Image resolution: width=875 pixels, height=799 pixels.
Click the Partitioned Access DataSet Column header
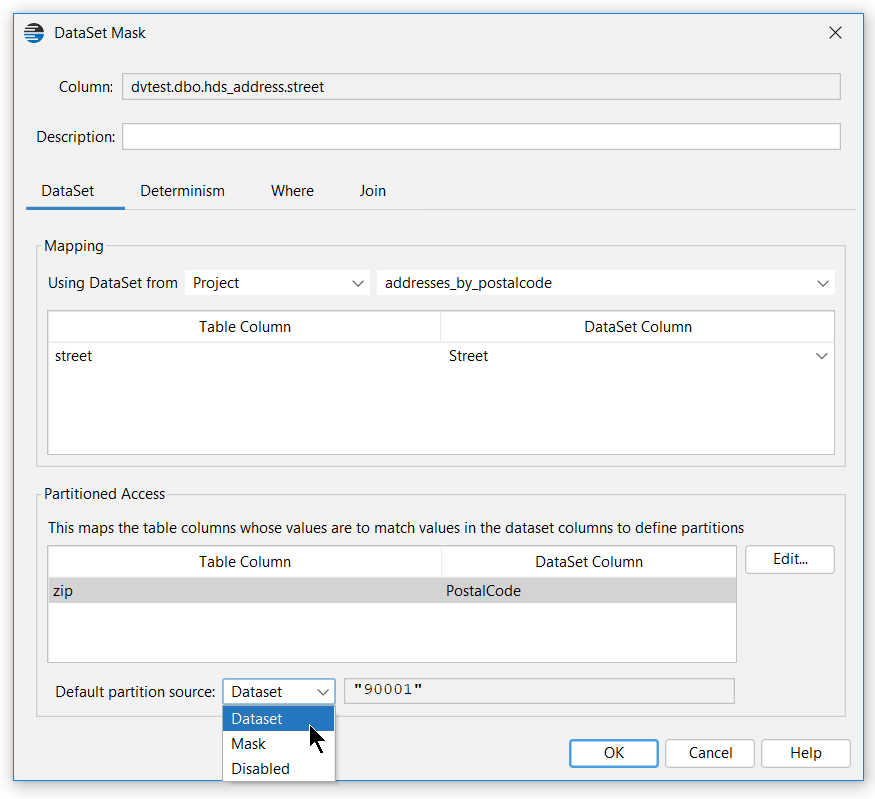[x=589, y=562]
